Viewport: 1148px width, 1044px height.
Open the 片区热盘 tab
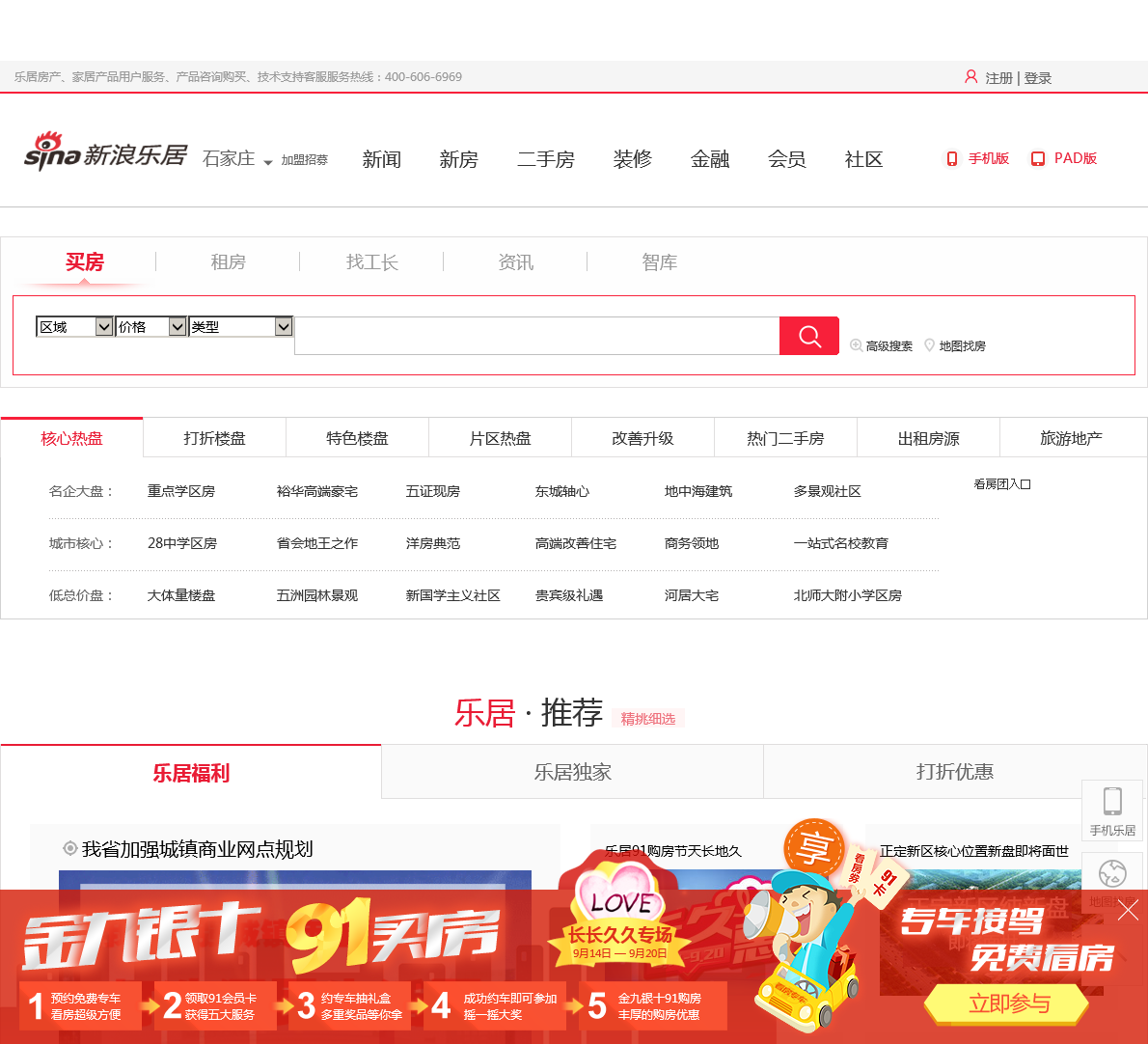(x=500, y=438)
